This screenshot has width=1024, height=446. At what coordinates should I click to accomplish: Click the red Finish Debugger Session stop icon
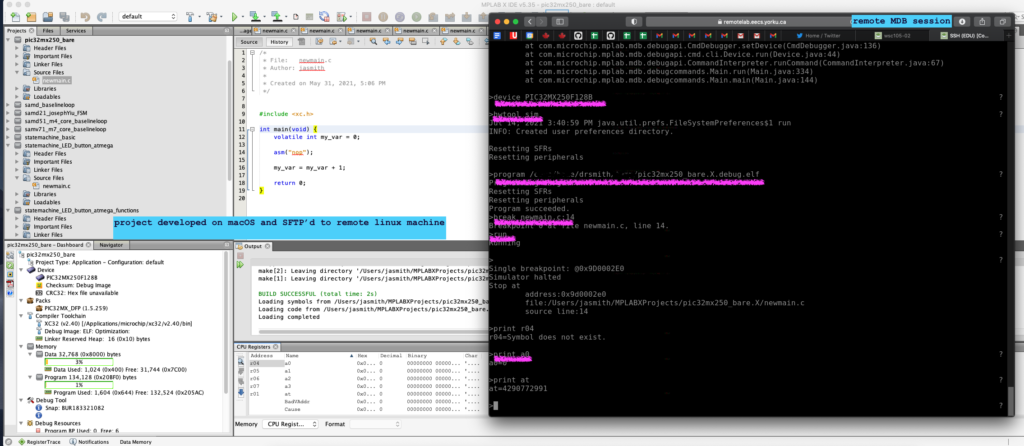(x=366, y=17)
